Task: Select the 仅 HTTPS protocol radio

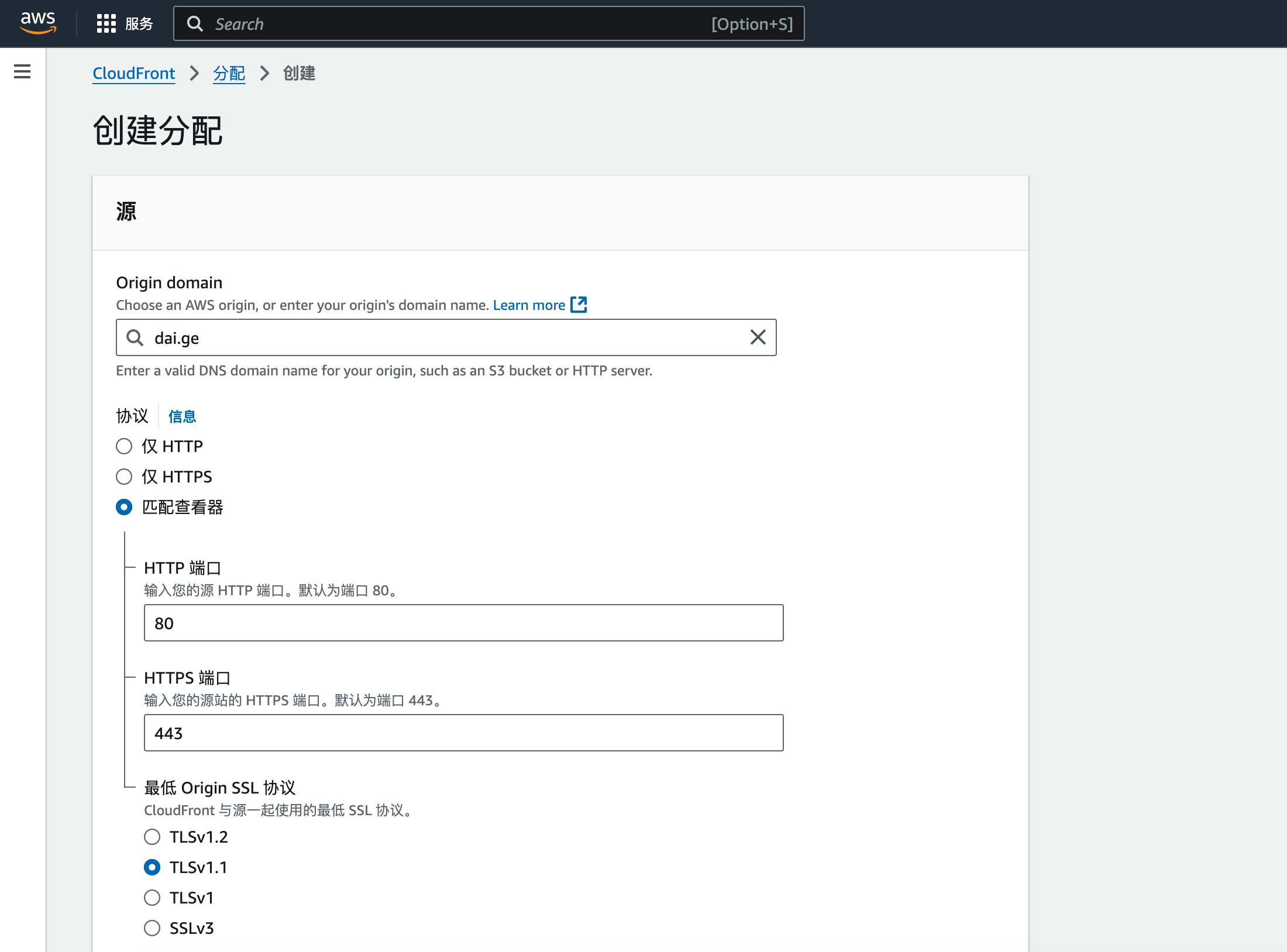Action: pyautogui.click(x=124, y=477)
